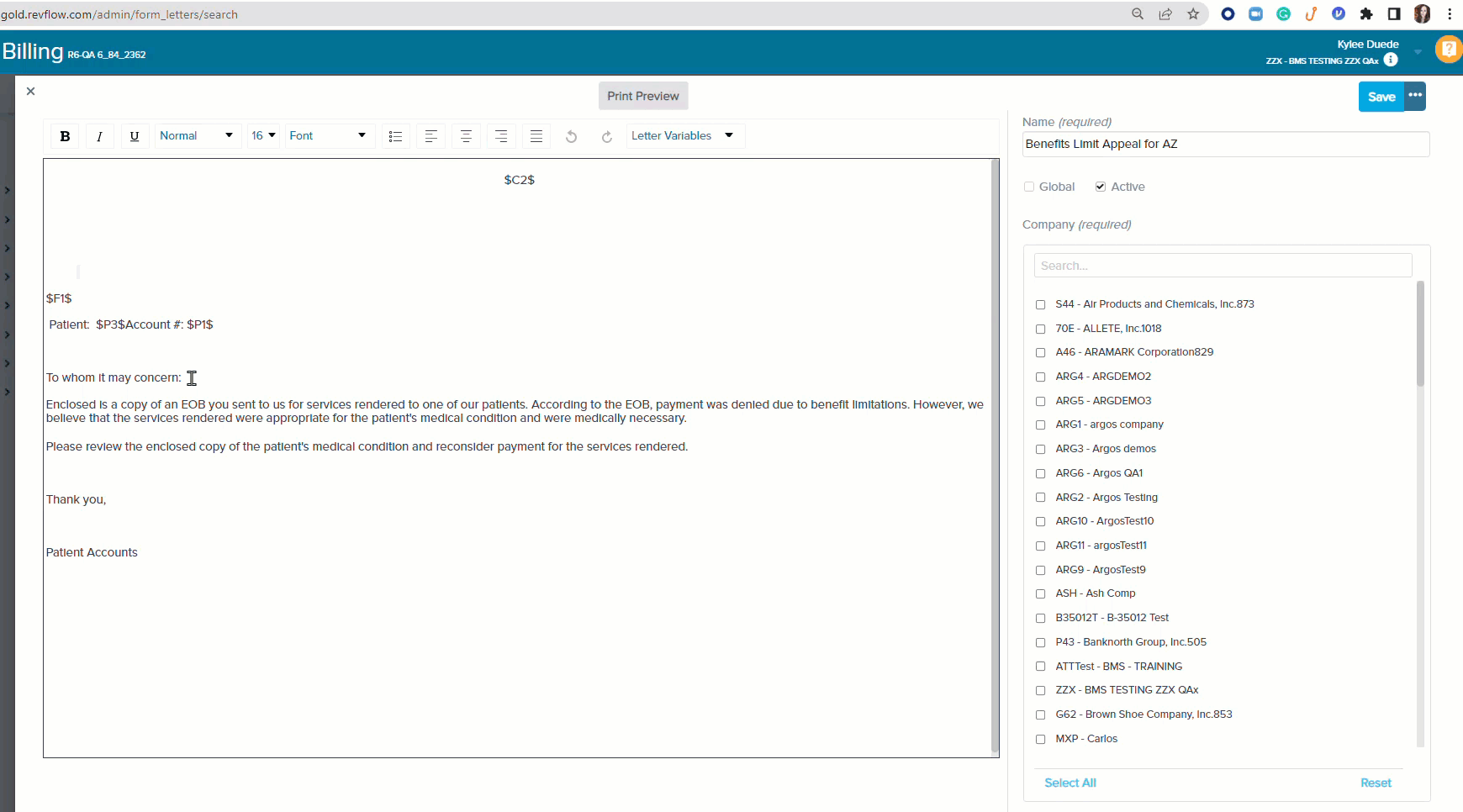This screenshot has height=812, width=1463.
Task: Justify the text alignment
Action: pos(536,136)
